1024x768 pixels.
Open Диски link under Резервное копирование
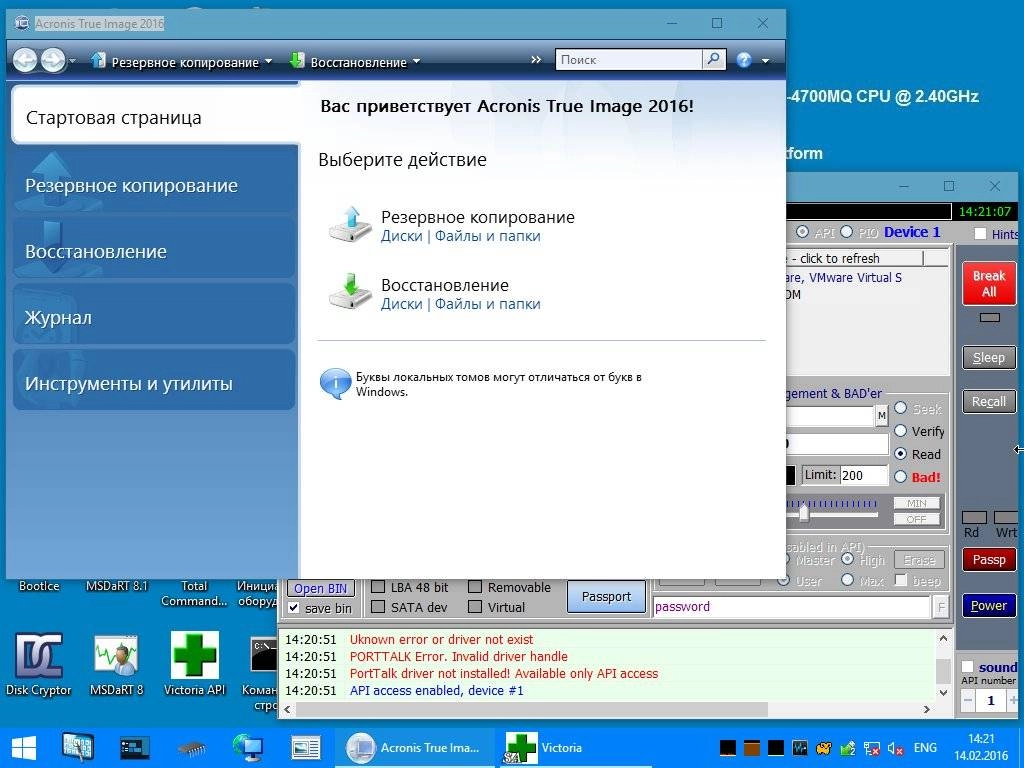[x=402, y=236]
